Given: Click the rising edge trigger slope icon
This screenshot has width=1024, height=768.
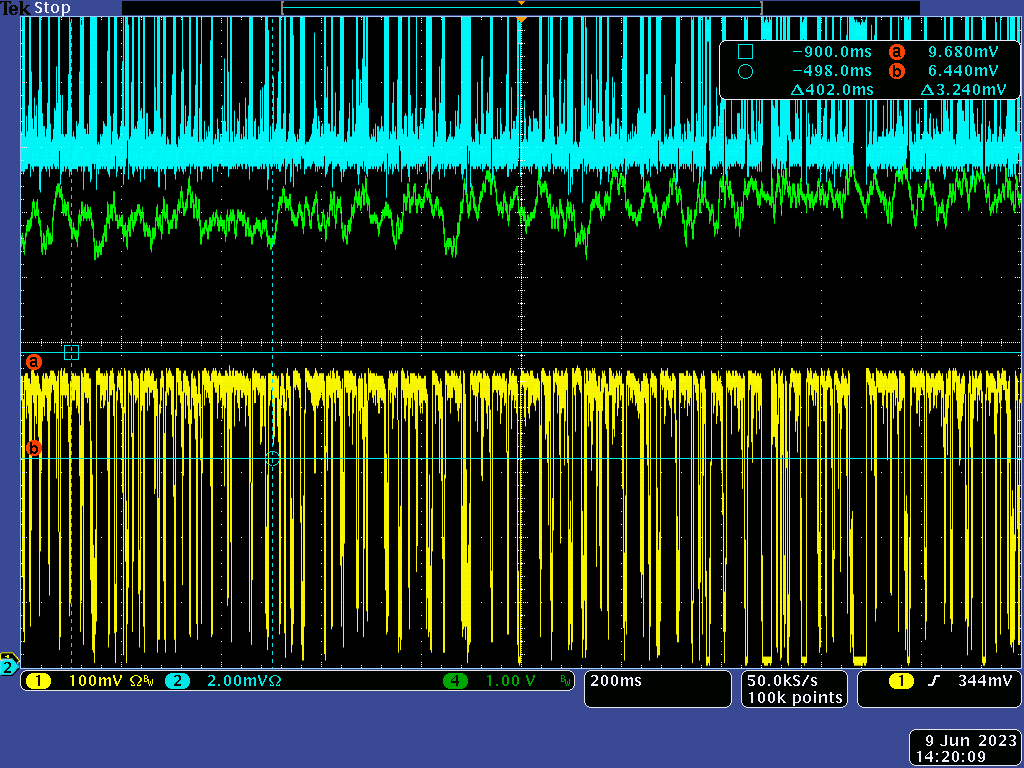Looking at the screenshot, I should point(935,681).
